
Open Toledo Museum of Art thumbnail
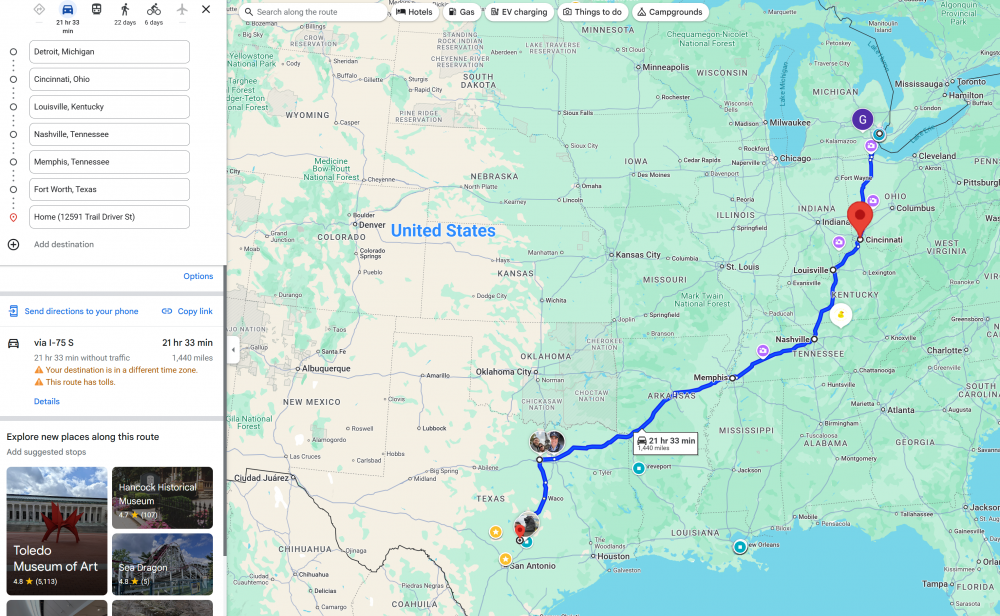click(57, 531)
